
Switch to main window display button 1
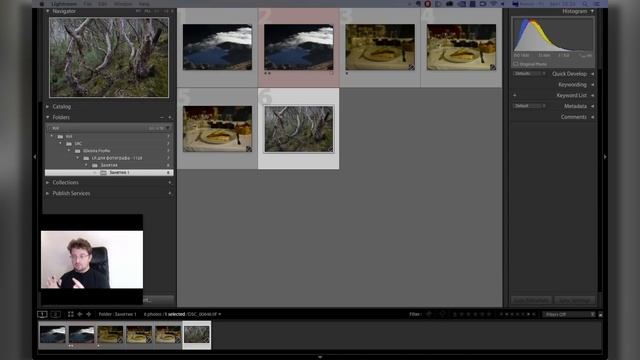pyautogui.click(x=42, y=314)
